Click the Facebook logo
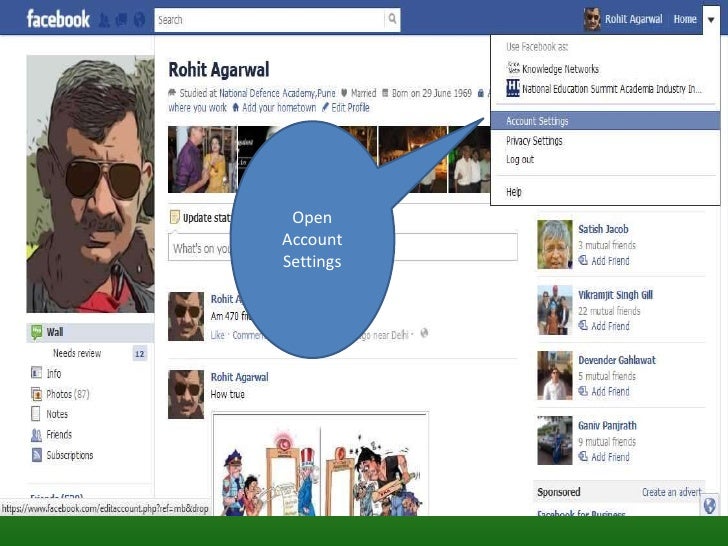Screen dimensions: 728x546 click(x=58, y=19)
